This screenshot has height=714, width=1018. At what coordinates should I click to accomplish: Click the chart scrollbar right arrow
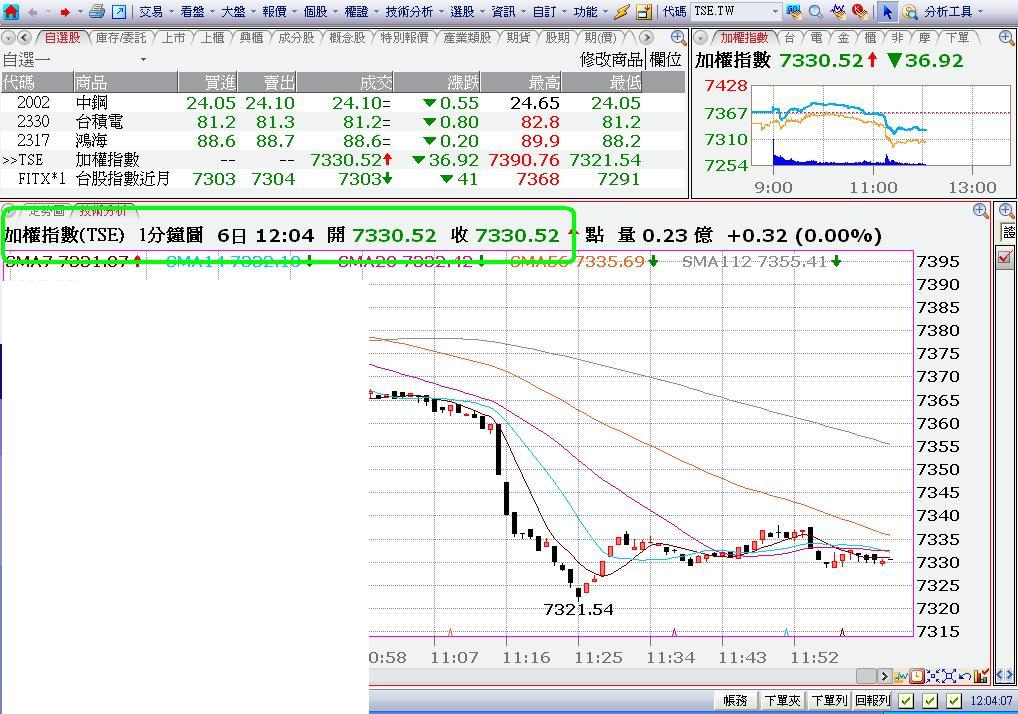tap(884, 676)
